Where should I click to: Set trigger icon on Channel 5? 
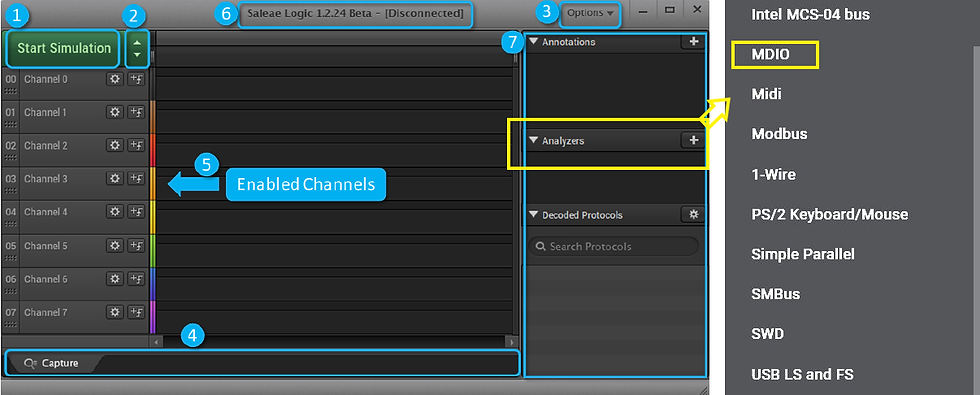click(136, 245)
